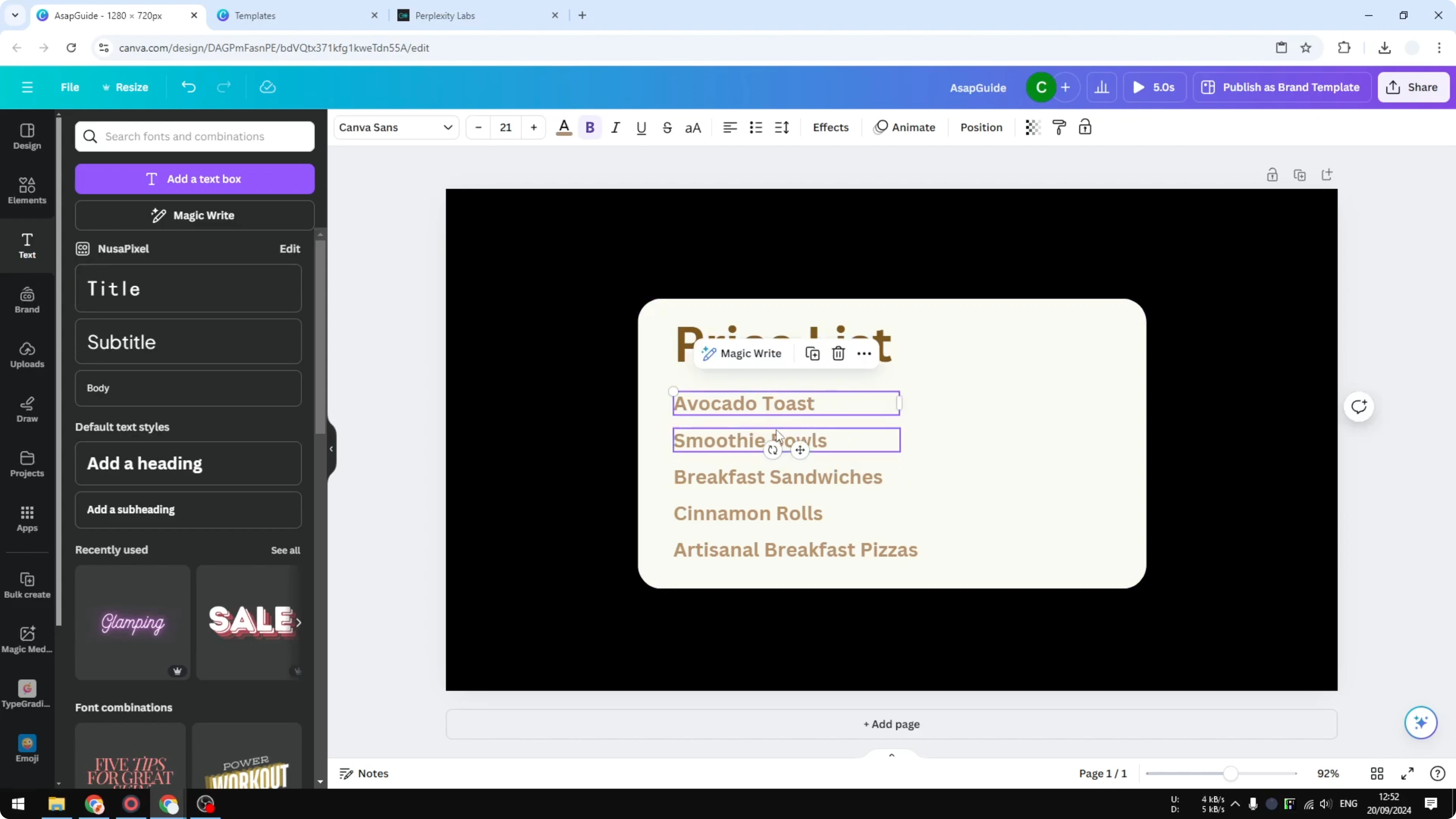This screenshot has height=819, width=1456.
Task: Add collaborator with plus icon
Action: pos(1065,87)
